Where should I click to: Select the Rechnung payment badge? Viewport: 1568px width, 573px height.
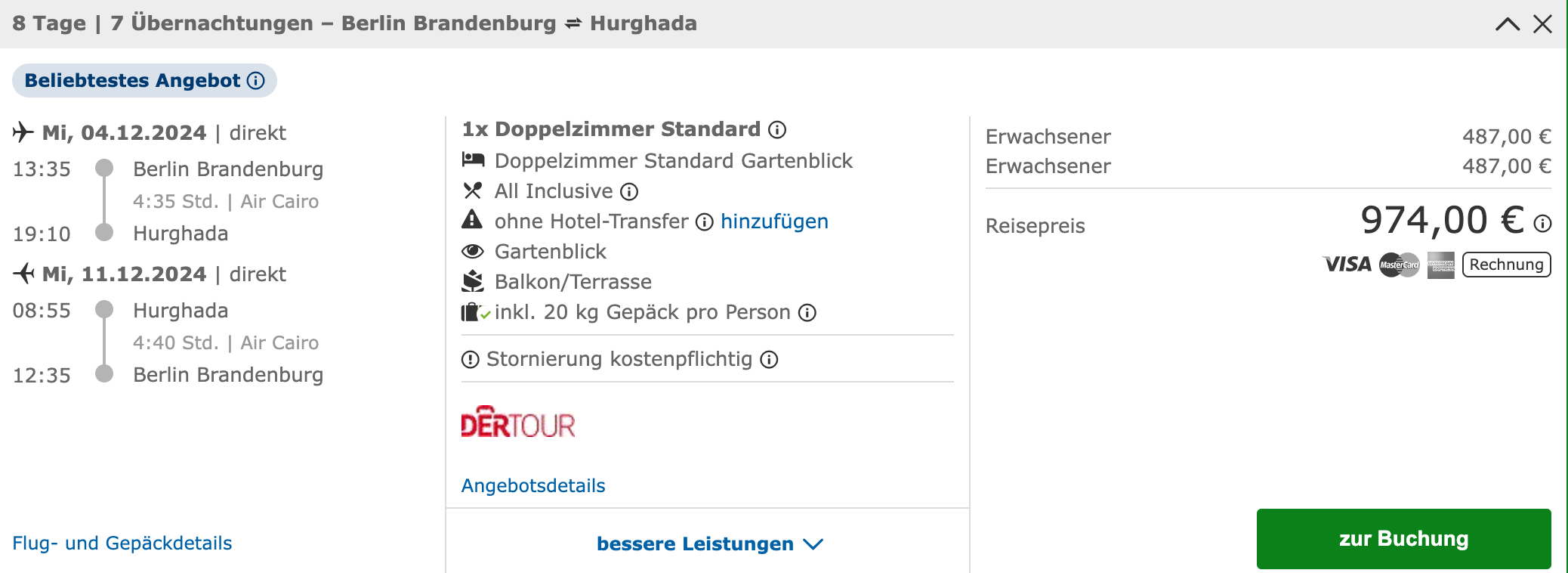(x=1507, y=265)
